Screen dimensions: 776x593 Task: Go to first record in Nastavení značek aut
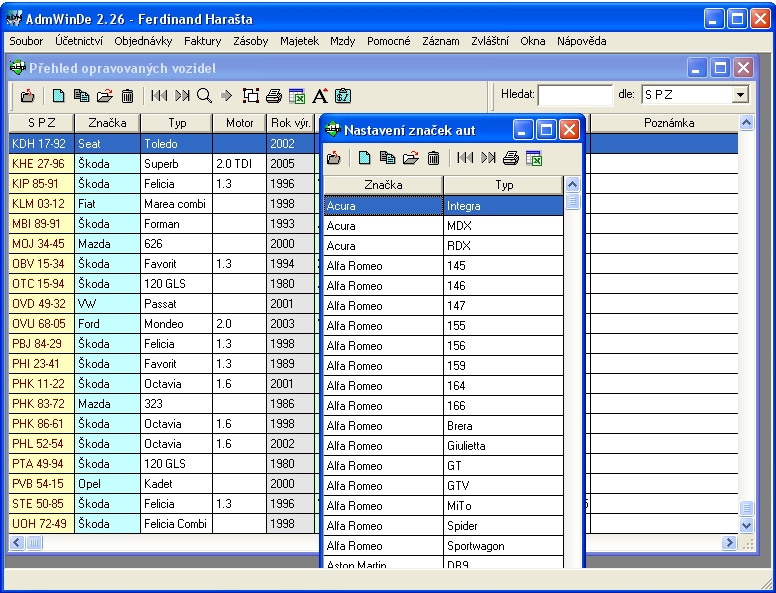[465, 158]
